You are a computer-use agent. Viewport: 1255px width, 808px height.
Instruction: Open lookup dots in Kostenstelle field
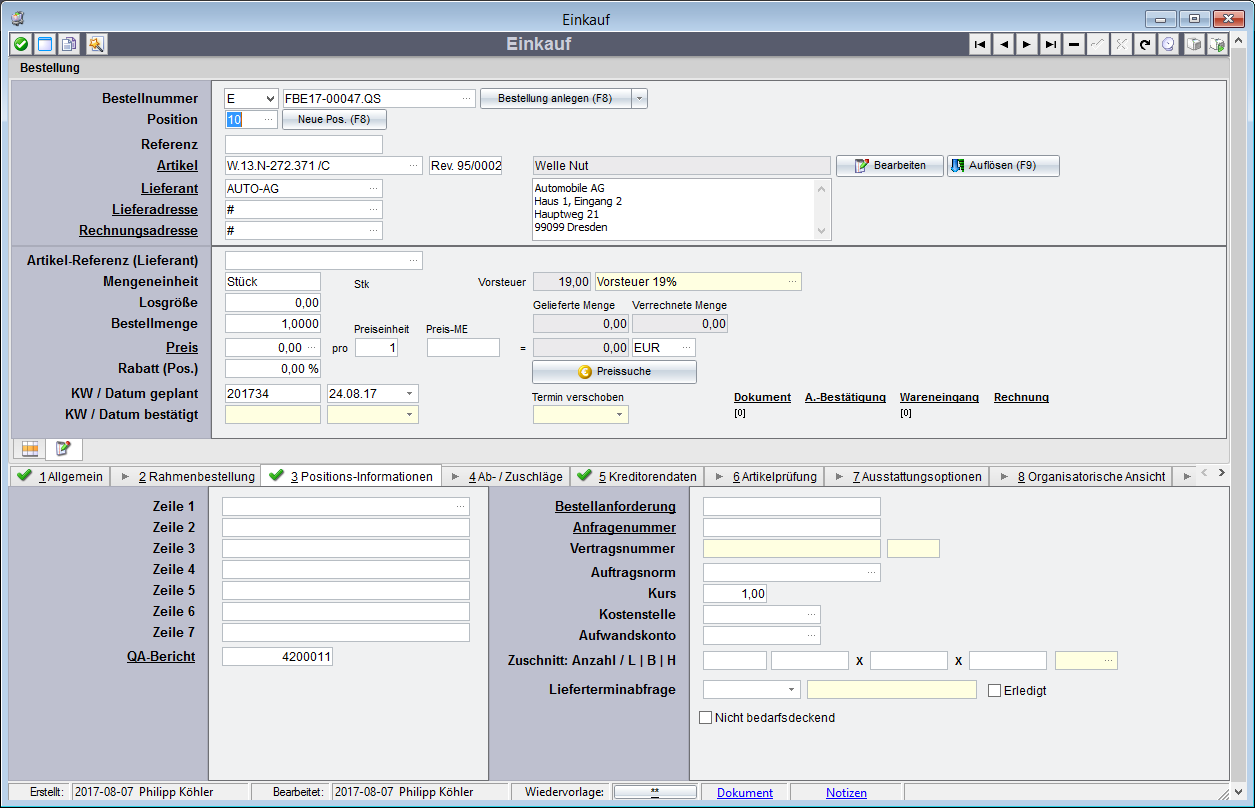[x=812, y=614]
